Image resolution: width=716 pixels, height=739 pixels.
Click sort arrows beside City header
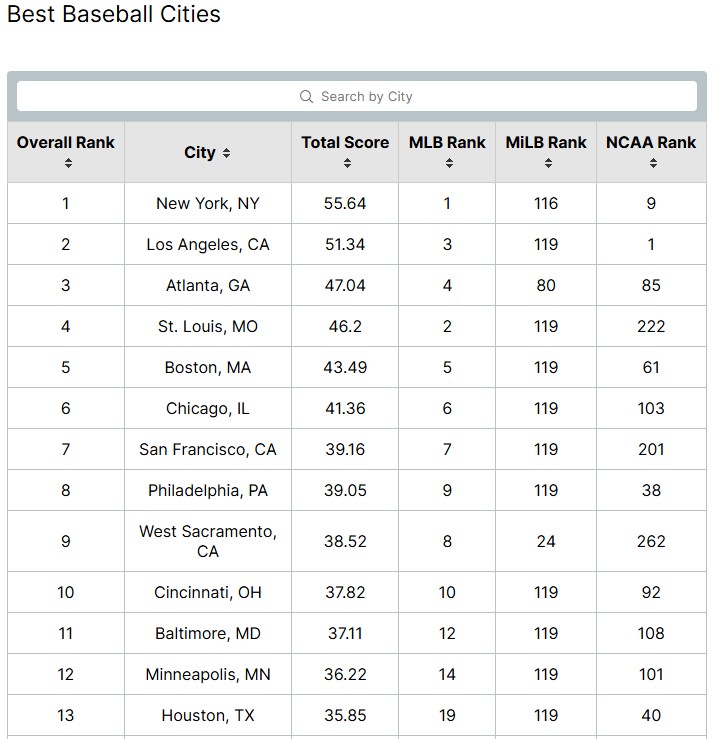point(227,153)
